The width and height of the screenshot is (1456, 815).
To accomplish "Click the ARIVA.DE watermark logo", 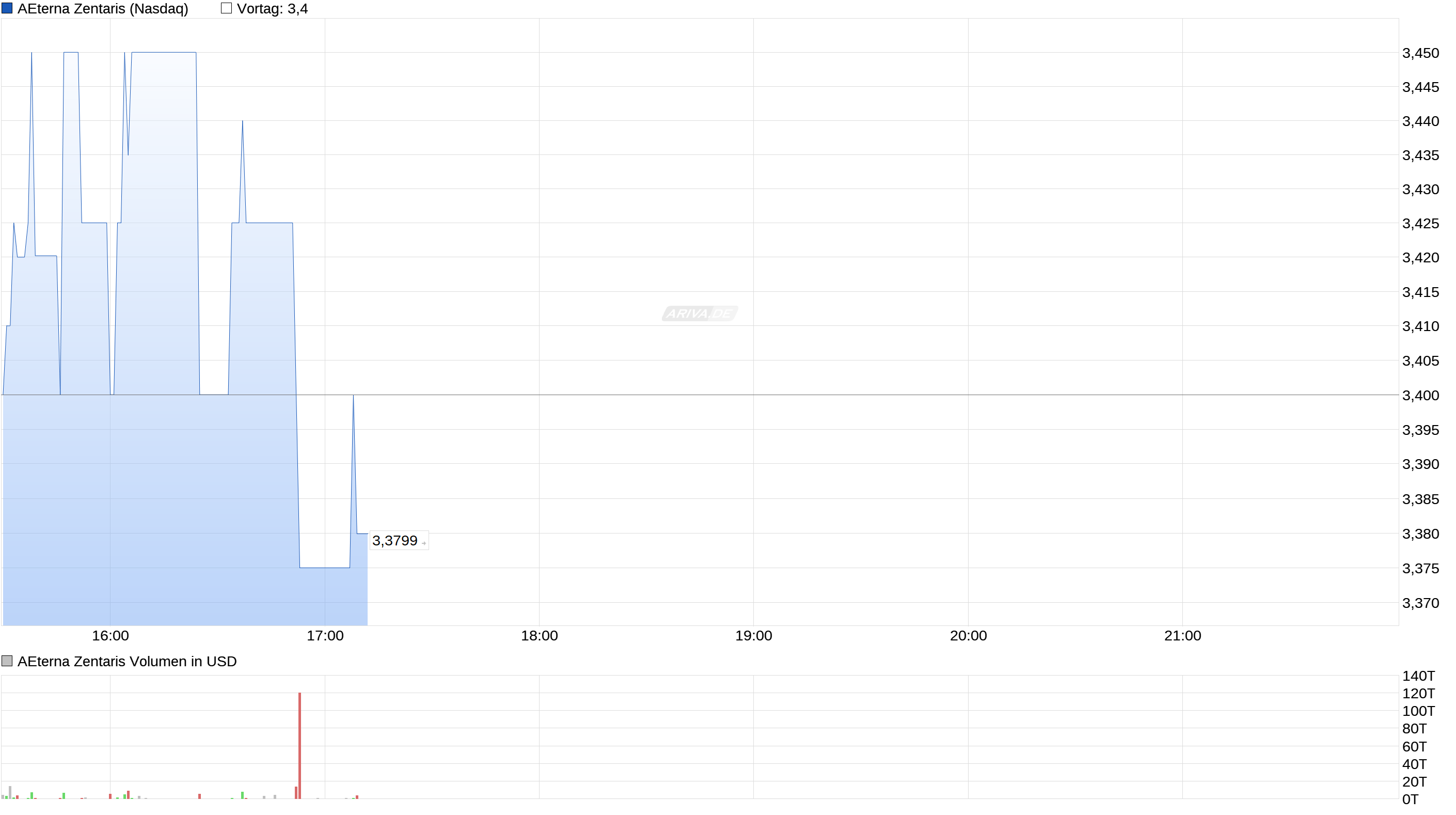I will (699, 314).
